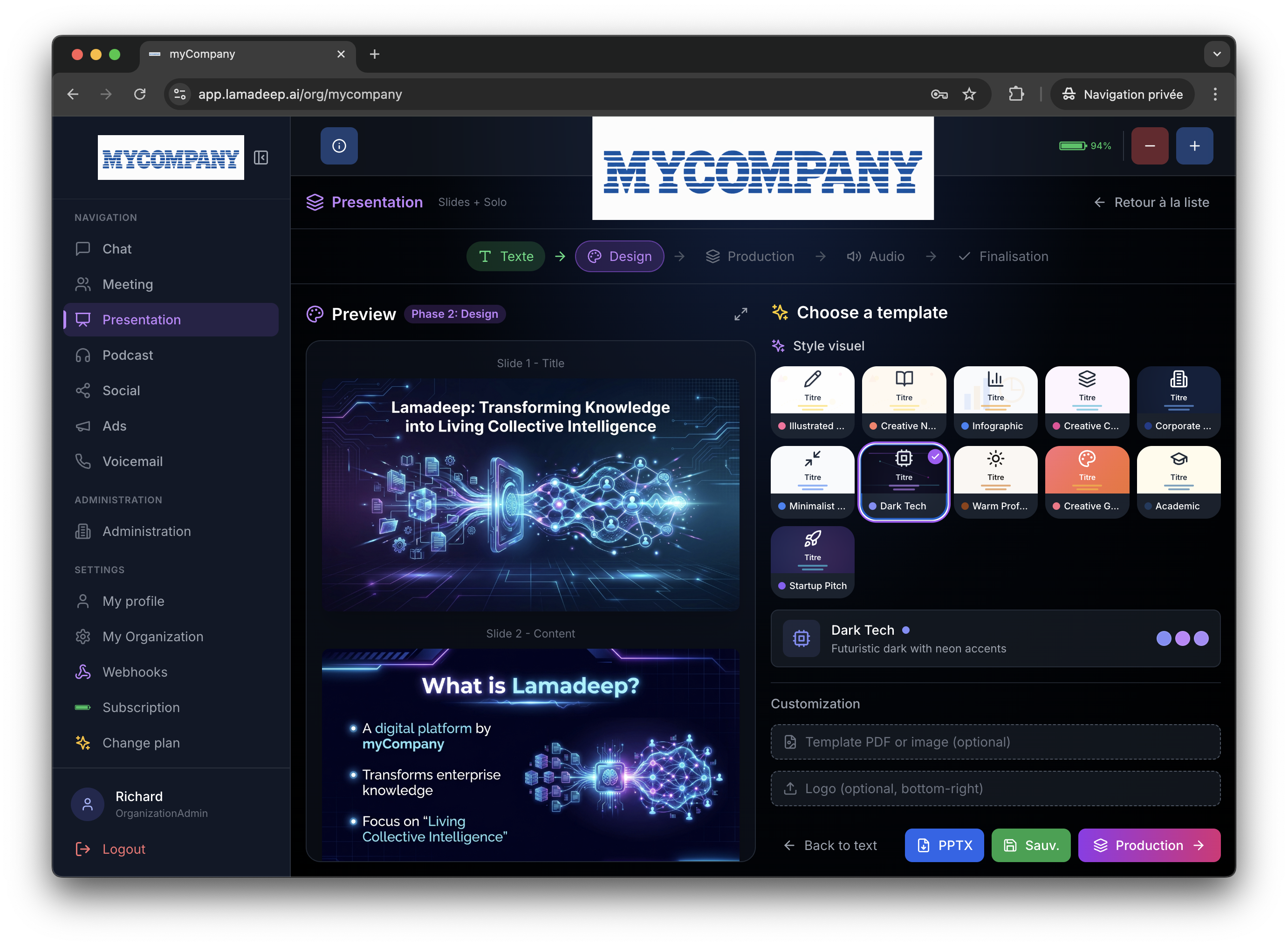Click the blue plus zoom button
The height and width of the screenshot is (946, 1288).
[x=1194, y=146]
